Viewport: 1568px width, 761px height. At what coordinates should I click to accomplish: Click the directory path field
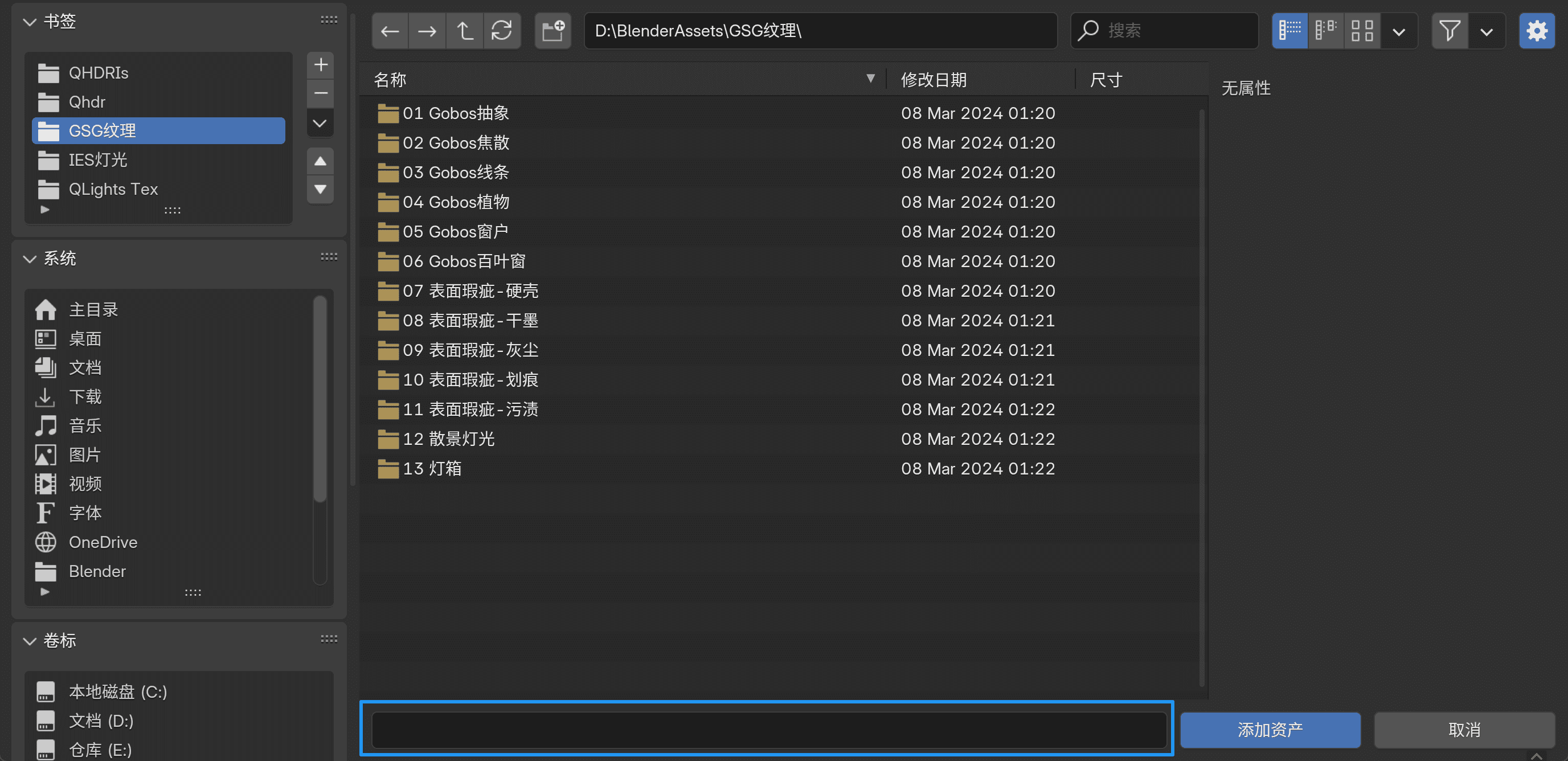pyautogui.click(x=821, y=30)
